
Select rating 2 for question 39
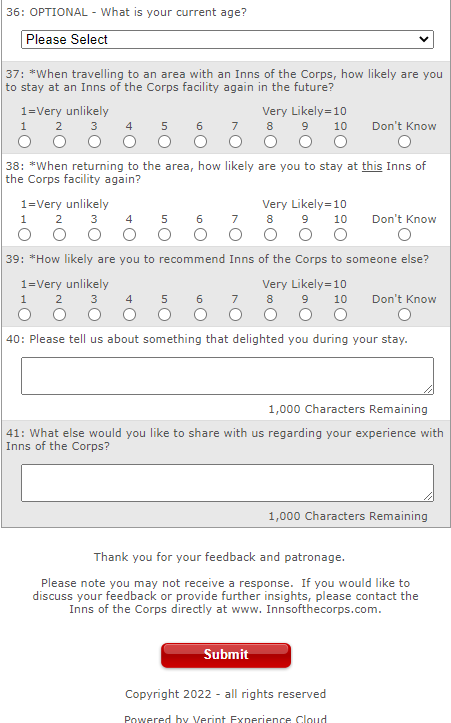pyautogui.click(x=59, y=315)
